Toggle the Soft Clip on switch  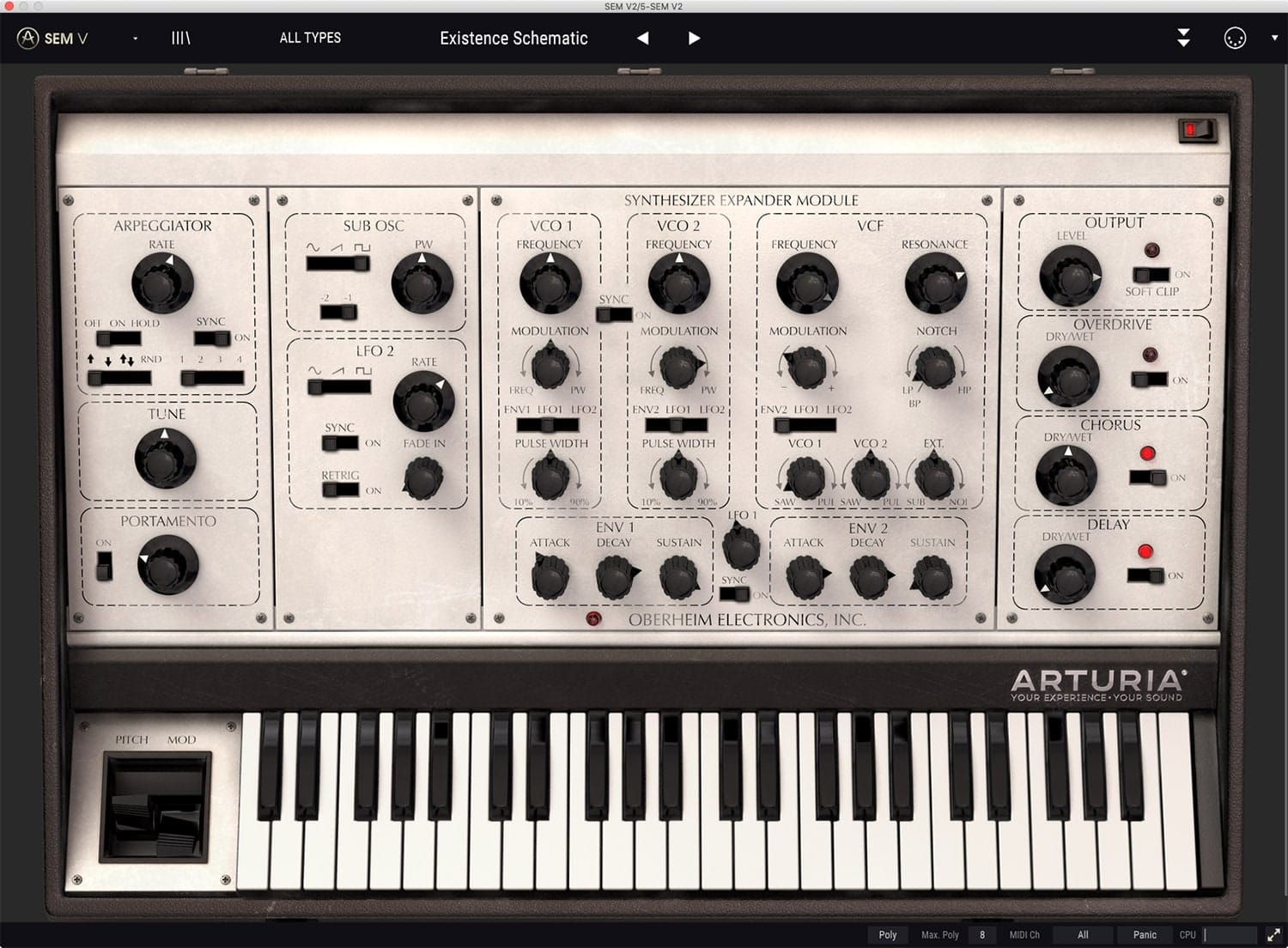(1151, 275)
